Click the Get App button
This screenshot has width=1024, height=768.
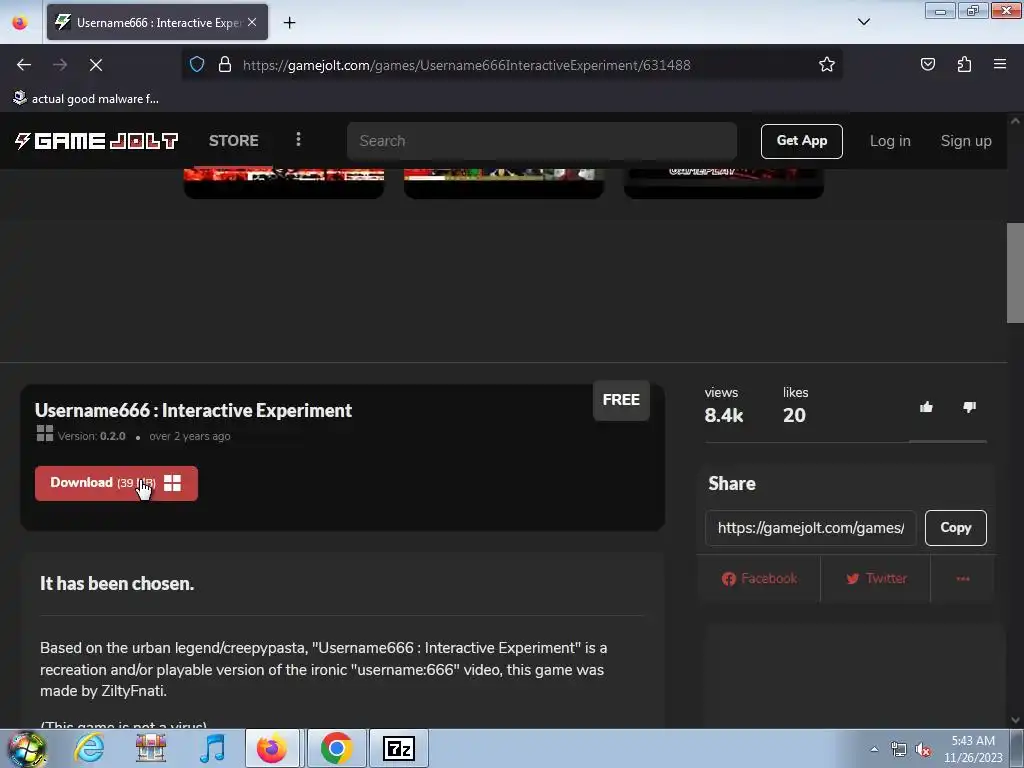(801, 141)
